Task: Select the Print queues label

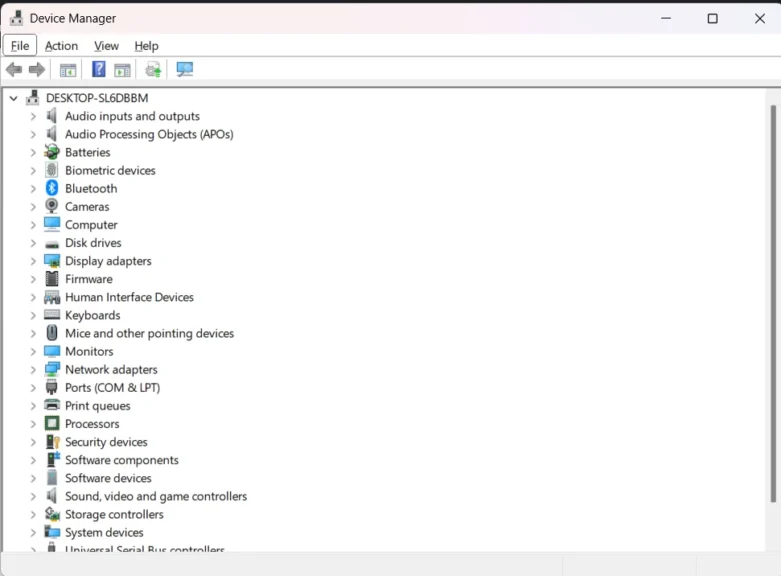Action: 98,406
